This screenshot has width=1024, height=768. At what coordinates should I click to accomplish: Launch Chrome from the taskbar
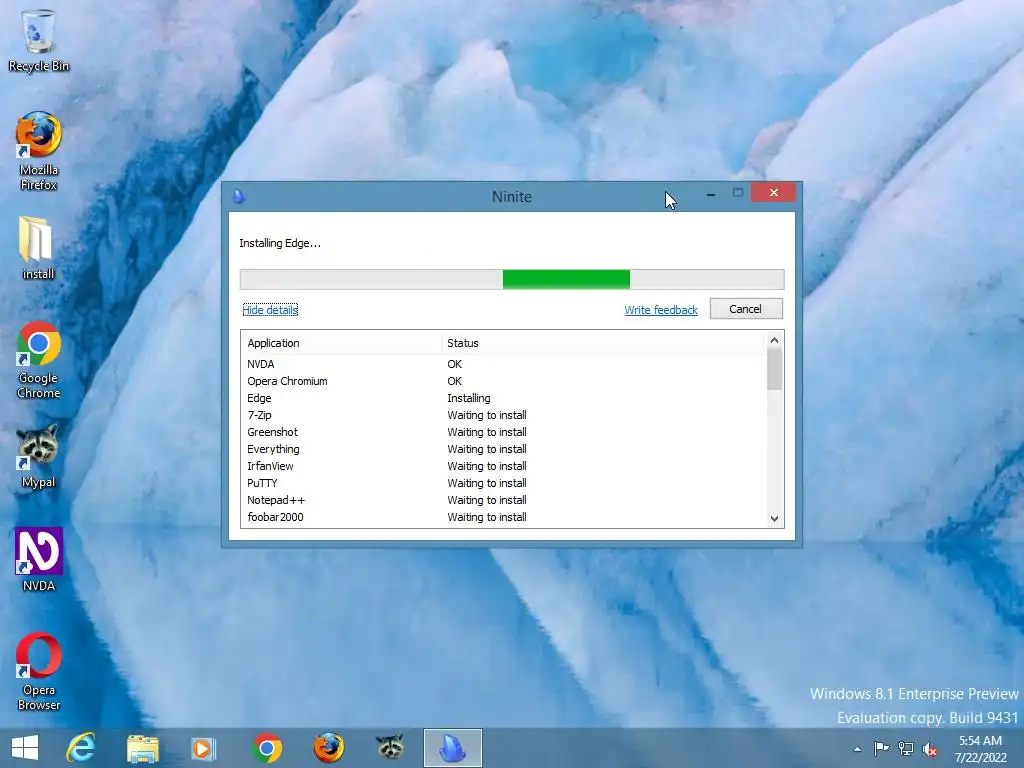266,748
